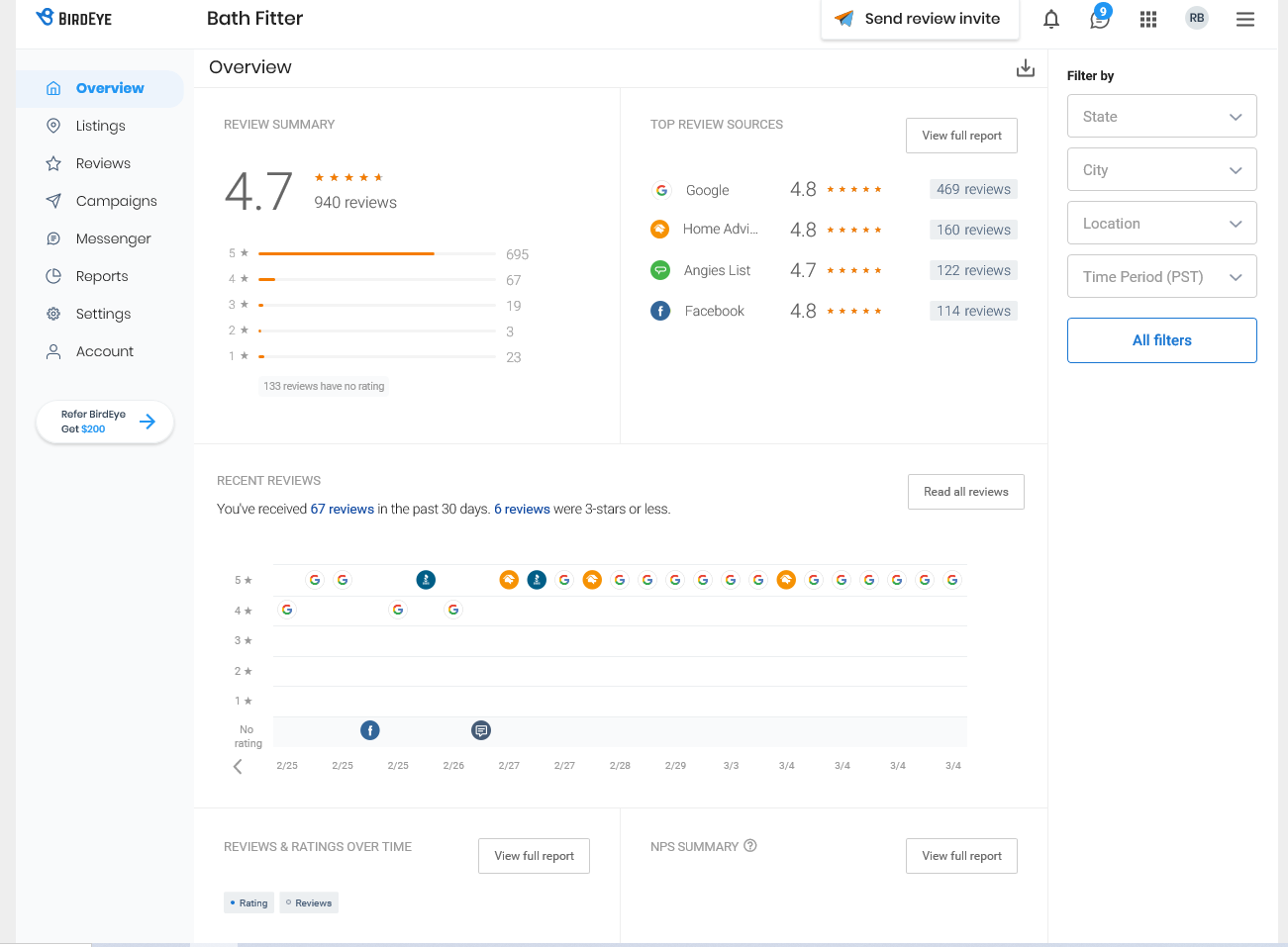The height and width of the screenshot is (947, 1288).
Task: Open the Time Period (PST) dropdown
Action: (1161, 277)
